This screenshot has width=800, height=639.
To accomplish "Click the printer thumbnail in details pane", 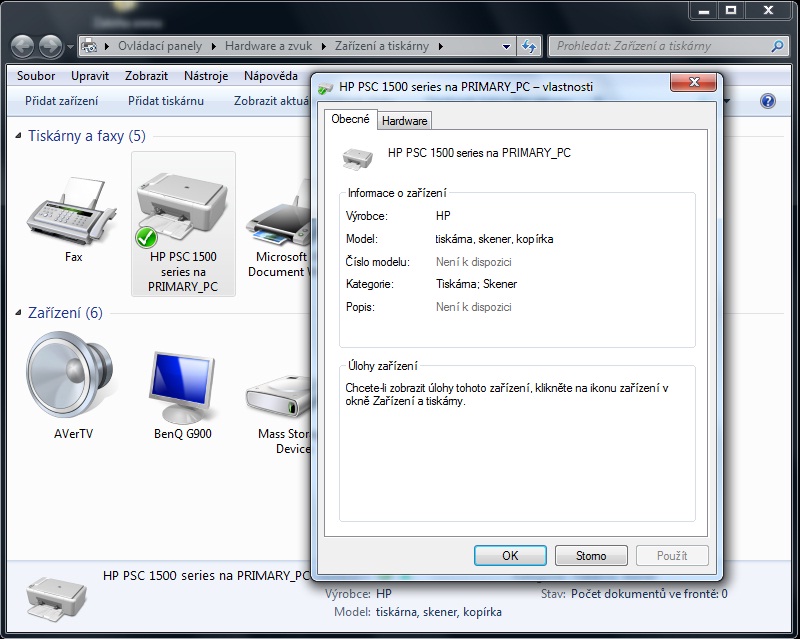I will click(x=56, y=598).
